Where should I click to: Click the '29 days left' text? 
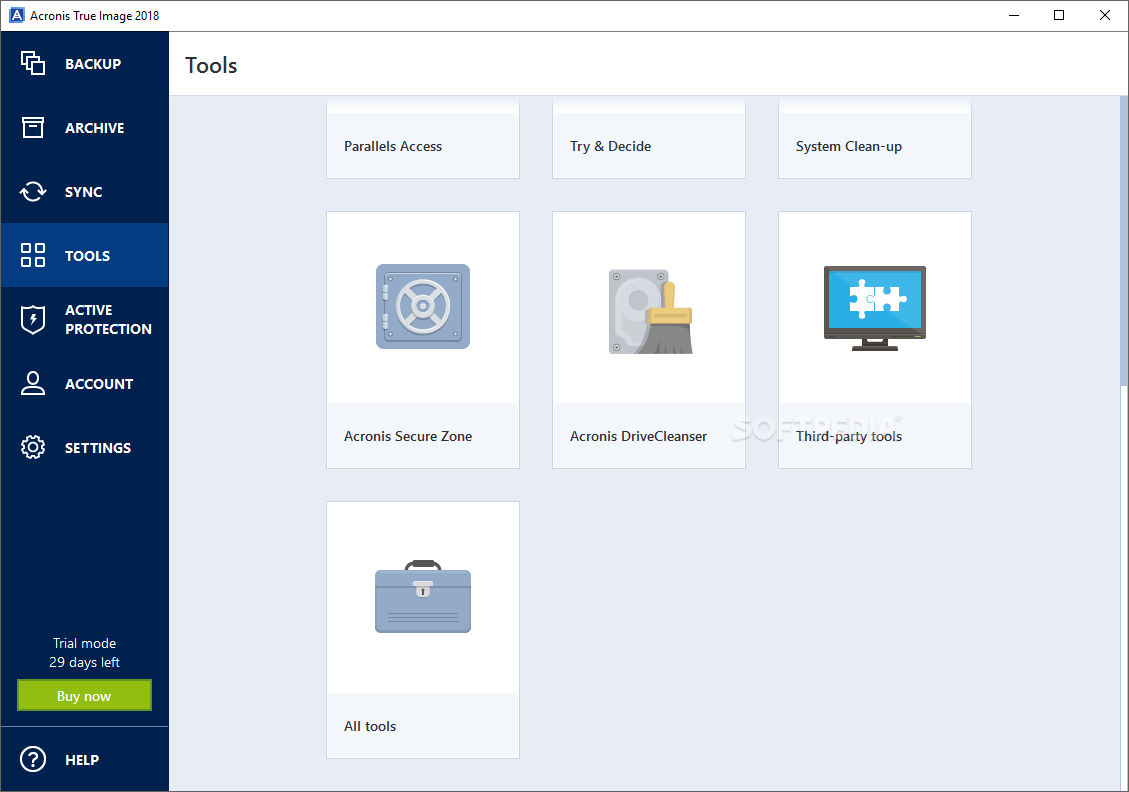click(84, 662)
